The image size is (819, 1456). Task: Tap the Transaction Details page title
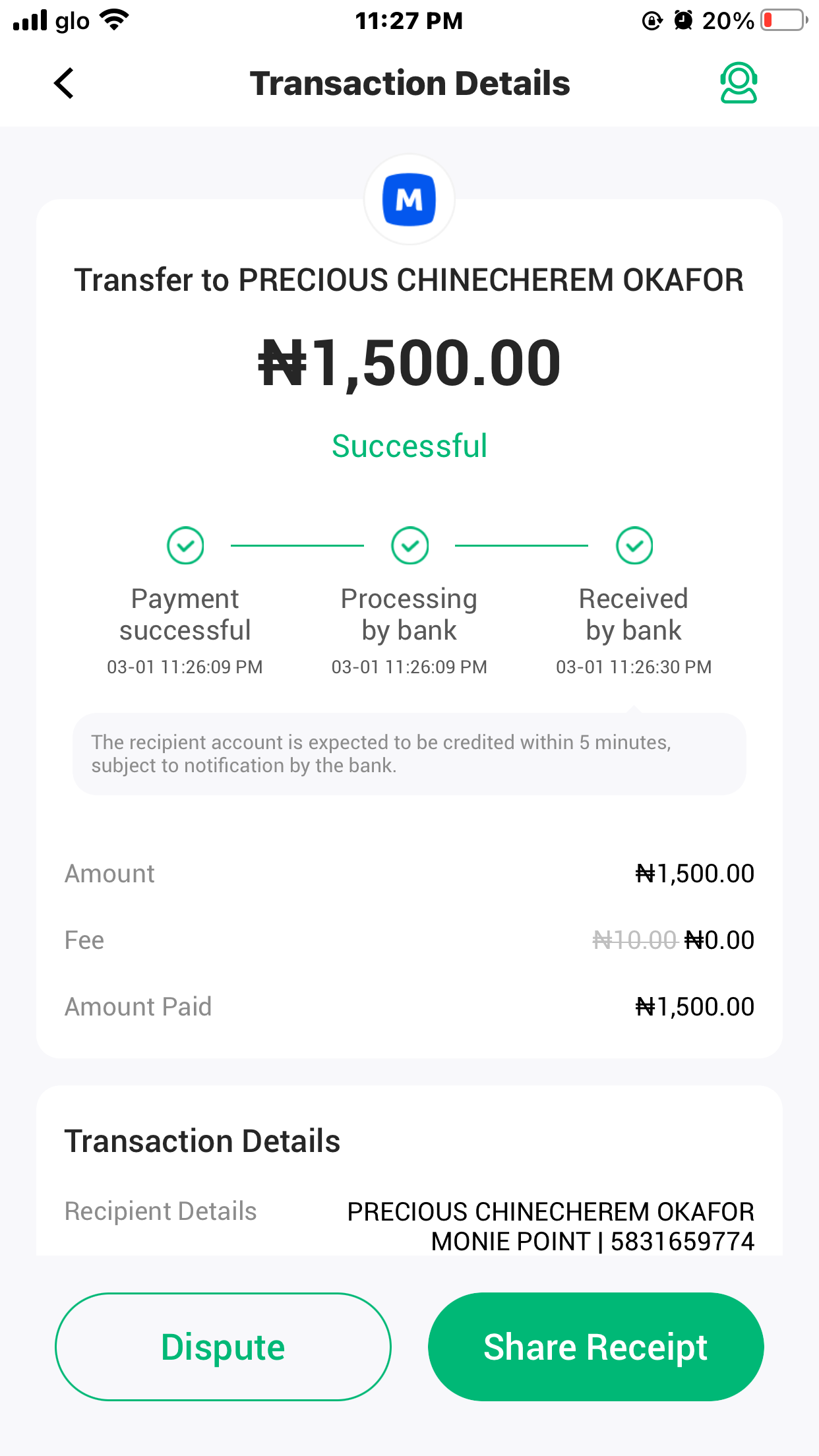pos(409,84)
